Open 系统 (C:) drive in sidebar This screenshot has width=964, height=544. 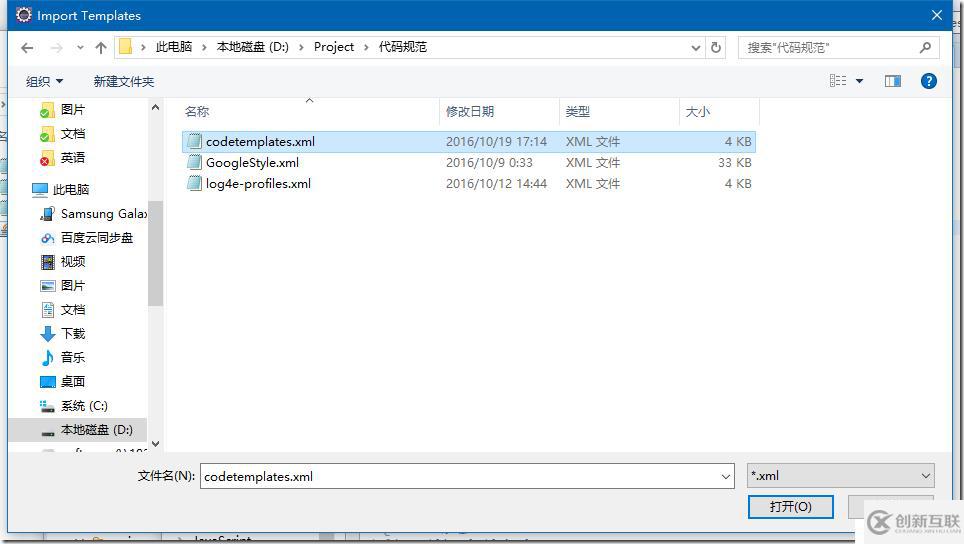(84, 406)
